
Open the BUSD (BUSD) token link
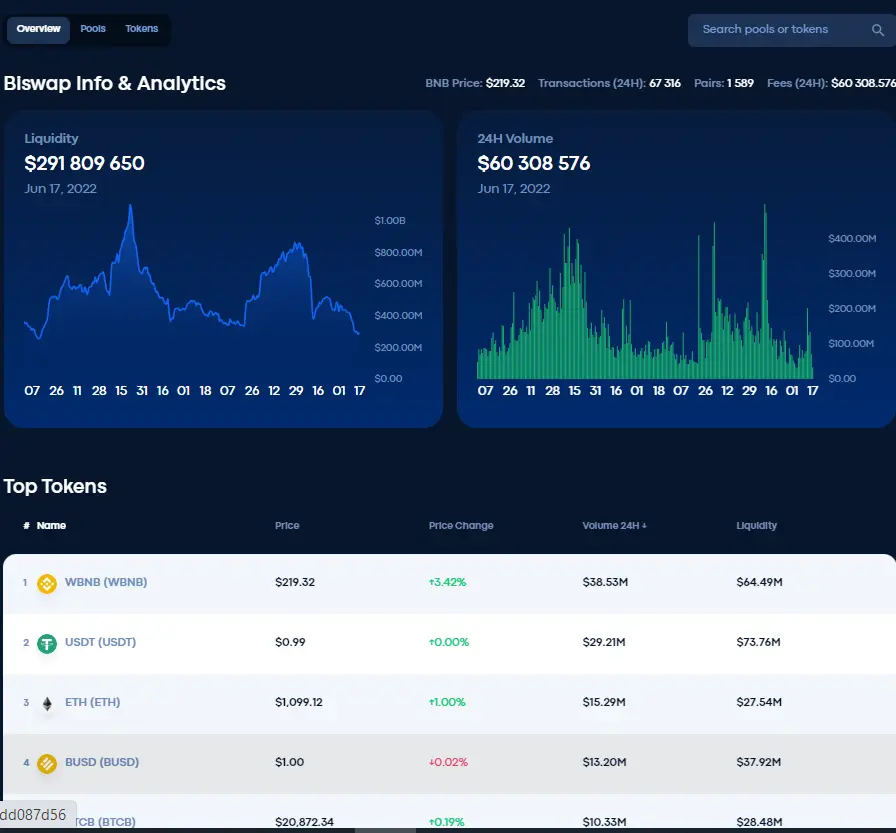click(102, 762)
